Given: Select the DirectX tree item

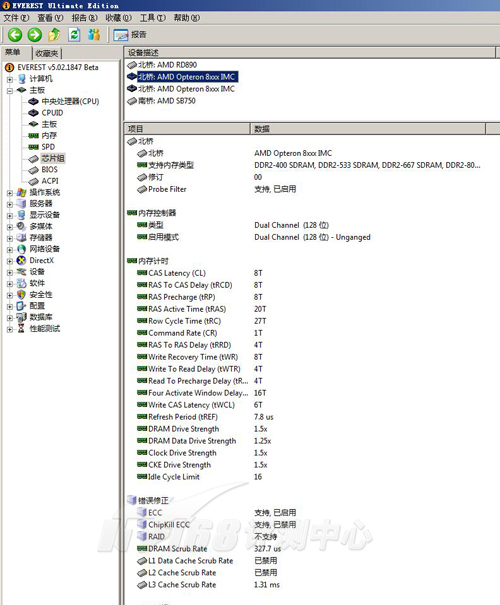Looking at the screenshot, I should pos(42,260).
